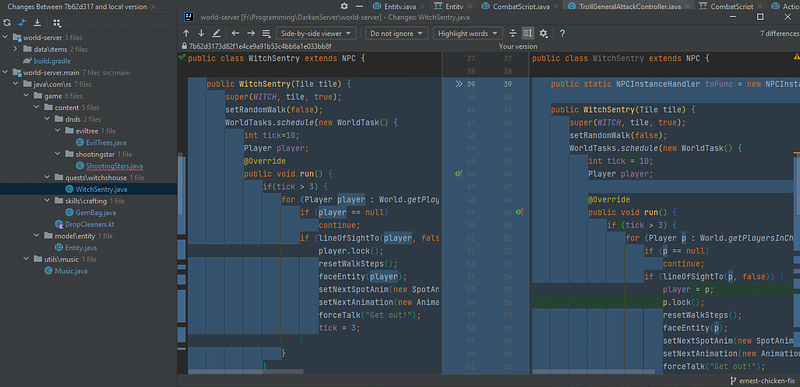Open the Side-by-side viewer dropdown

tap(316, 33)
